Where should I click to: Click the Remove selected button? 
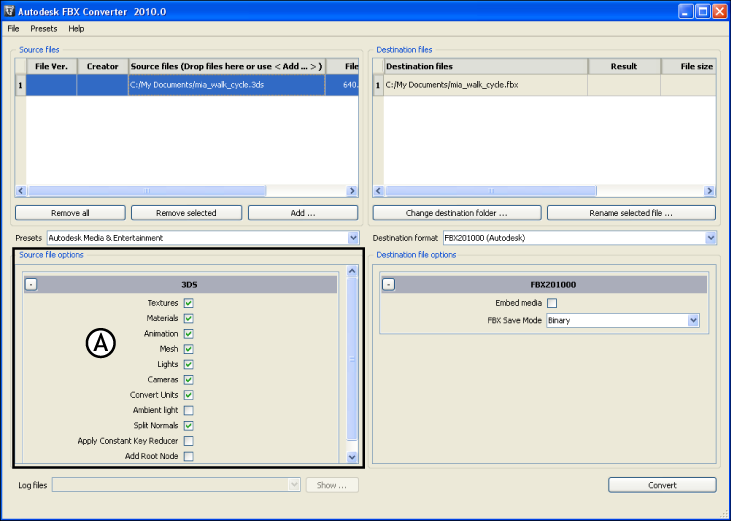(x=186, y=213)
